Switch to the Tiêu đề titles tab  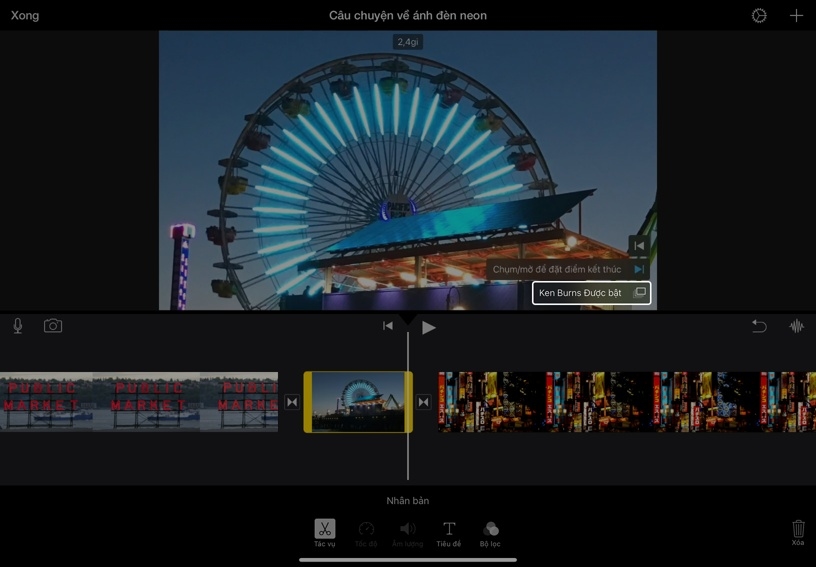449,533
